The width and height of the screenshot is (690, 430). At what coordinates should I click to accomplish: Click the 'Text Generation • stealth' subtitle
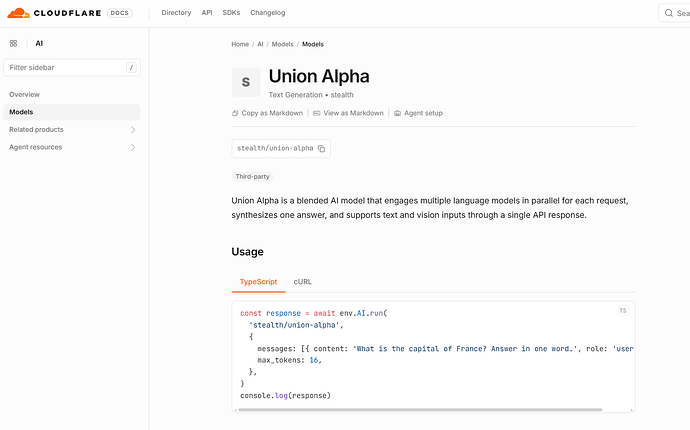click(x=311, y=95)
